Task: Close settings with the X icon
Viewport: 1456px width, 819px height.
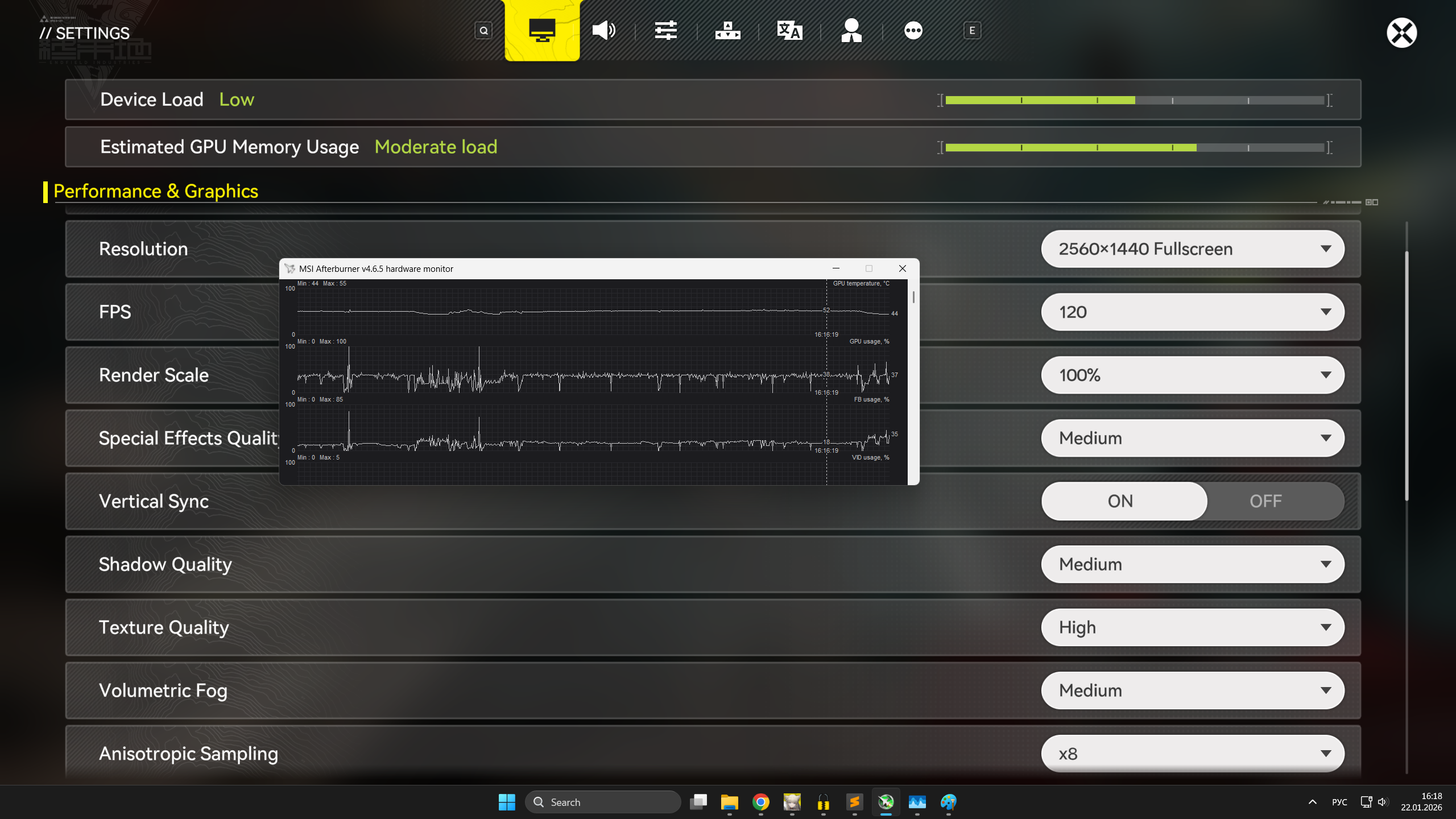Action: pyautogui.click(x=1401, y=33)
